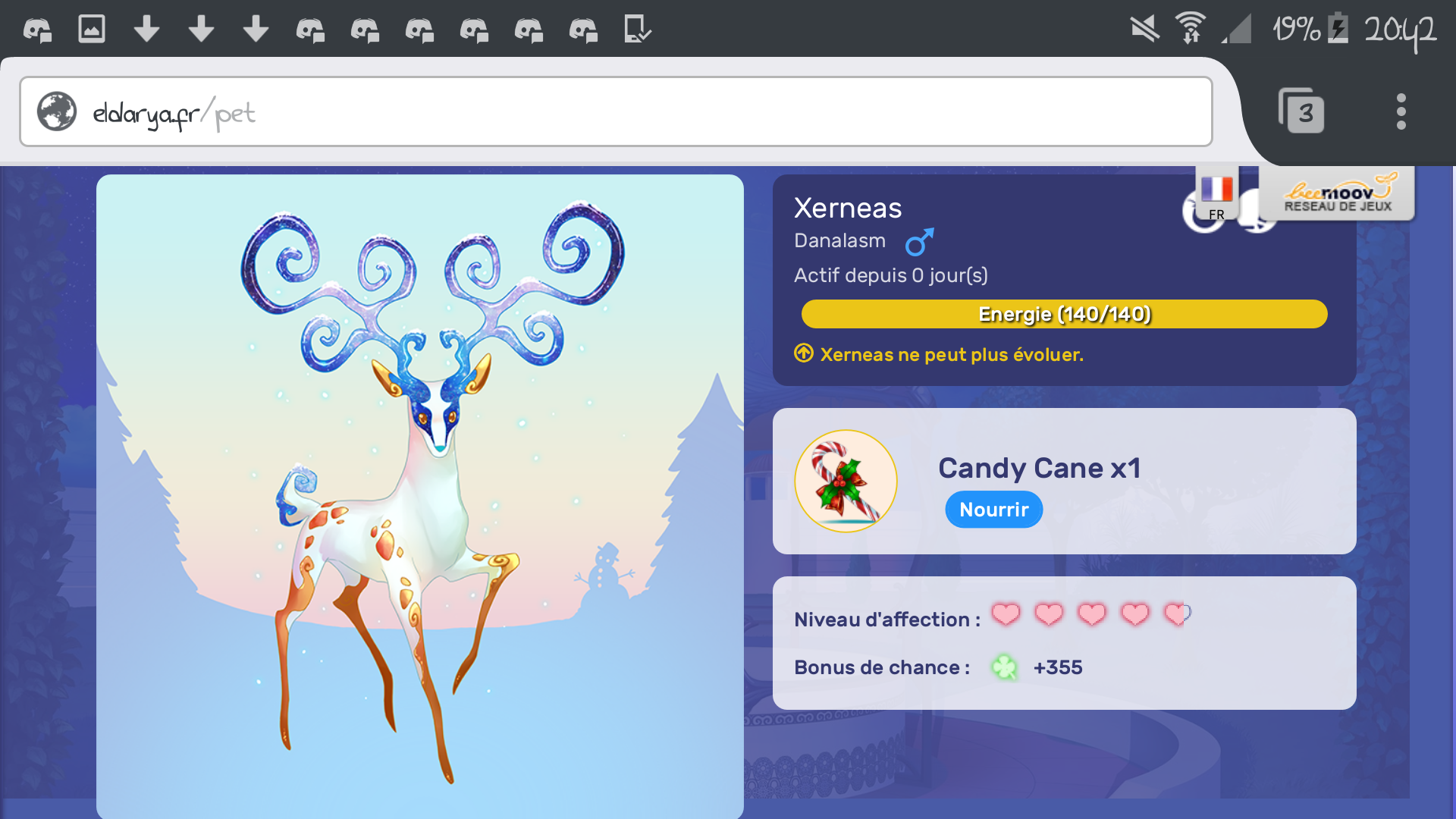Open the browser tabs counter showing 3
This screenshot has width=1456, height=819.
[x=1301, y=111]
